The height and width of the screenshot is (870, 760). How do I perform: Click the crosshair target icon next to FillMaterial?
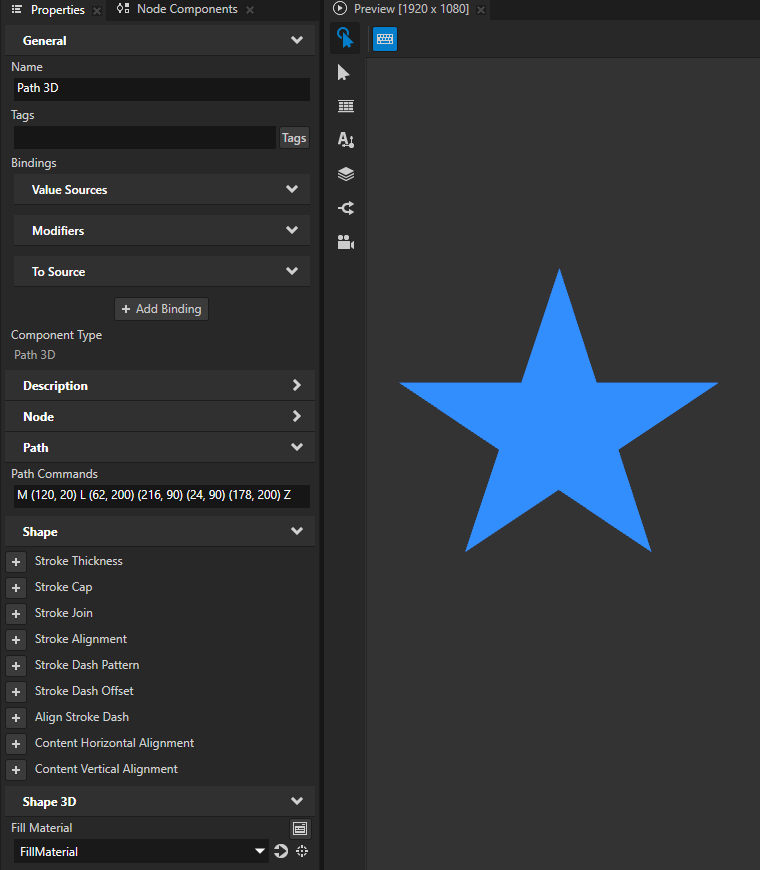(302, 851)
